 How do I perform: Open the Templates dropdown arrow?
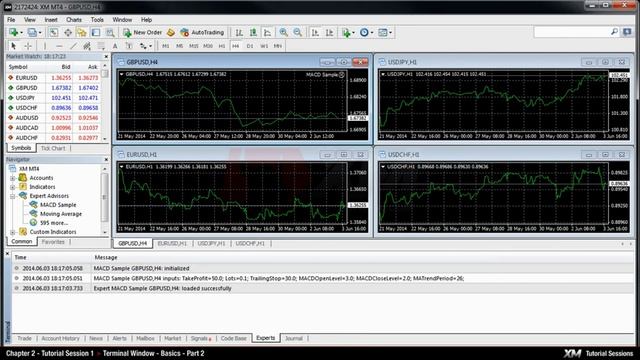click(391, 33)
